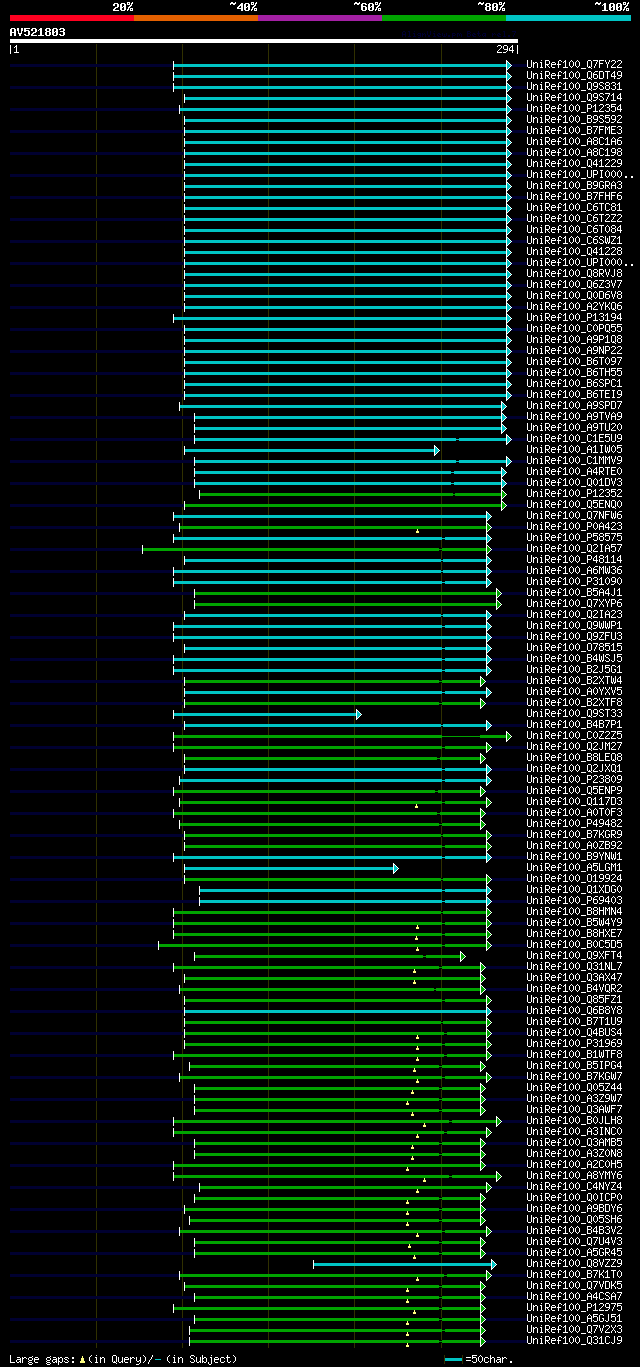Click the red 20% identity legend bar

(71, 18)
